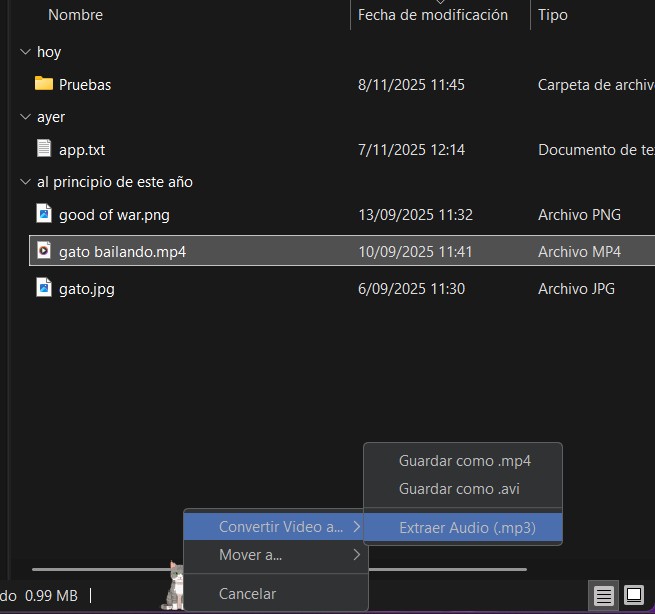Image resolution: width=655 pixels, height=614 pixels.
Task: Collapse the "ayer" group
Action: tap(25, 117)
